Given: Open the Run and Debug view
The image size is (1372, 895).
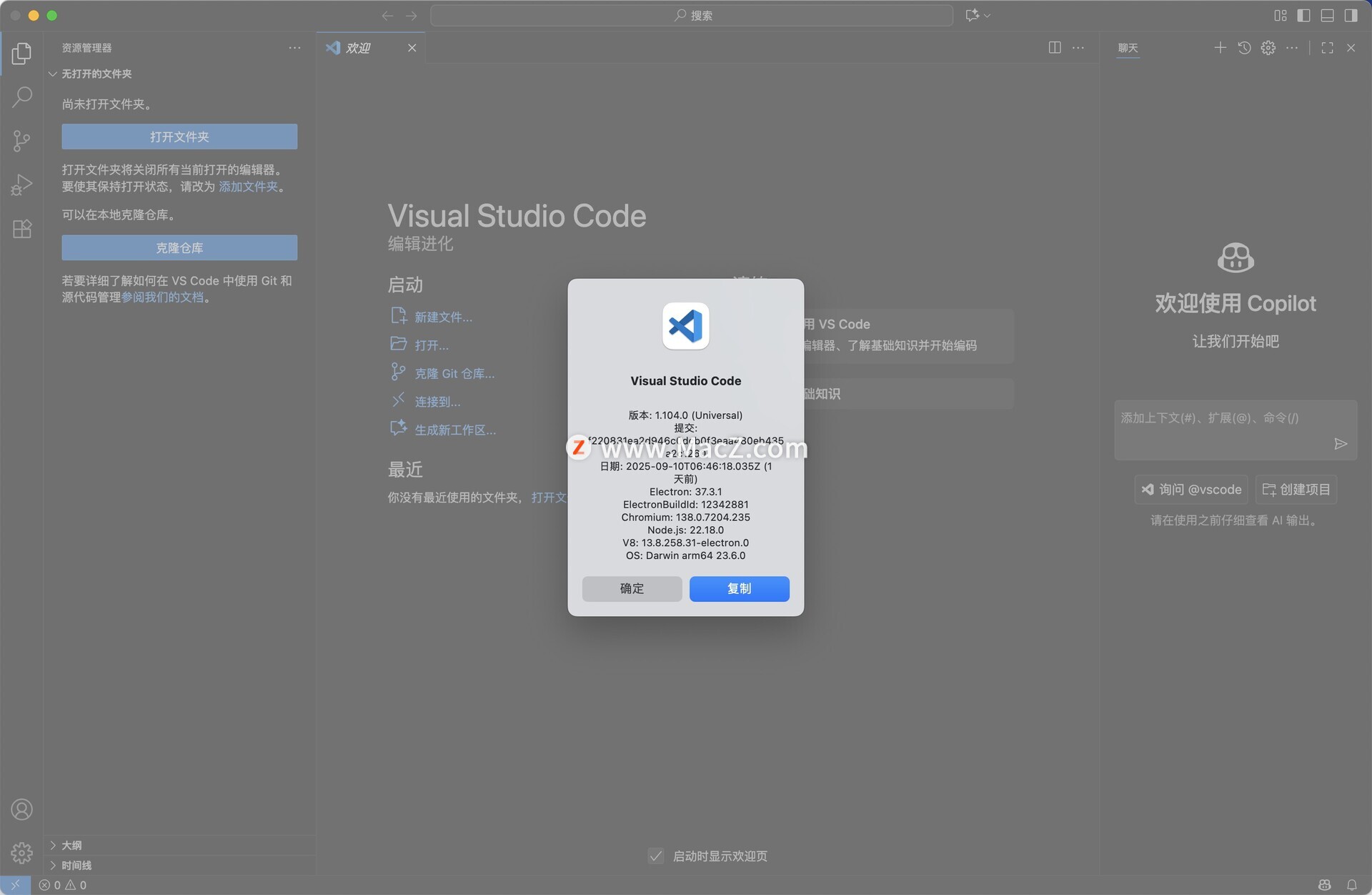Looking at the screenshot, I should point(21,185).
